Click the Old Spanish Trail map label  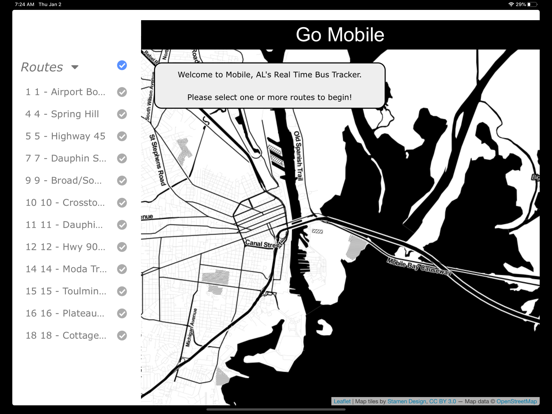(x=298, y=156)
